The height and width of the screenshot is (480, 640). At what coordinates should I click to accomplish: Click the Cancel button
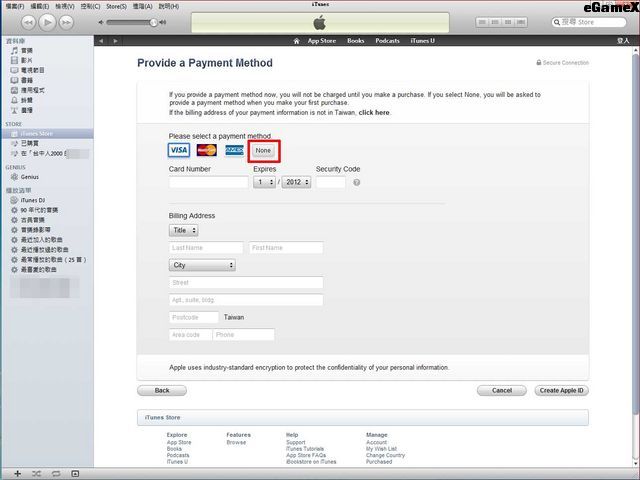502,391
